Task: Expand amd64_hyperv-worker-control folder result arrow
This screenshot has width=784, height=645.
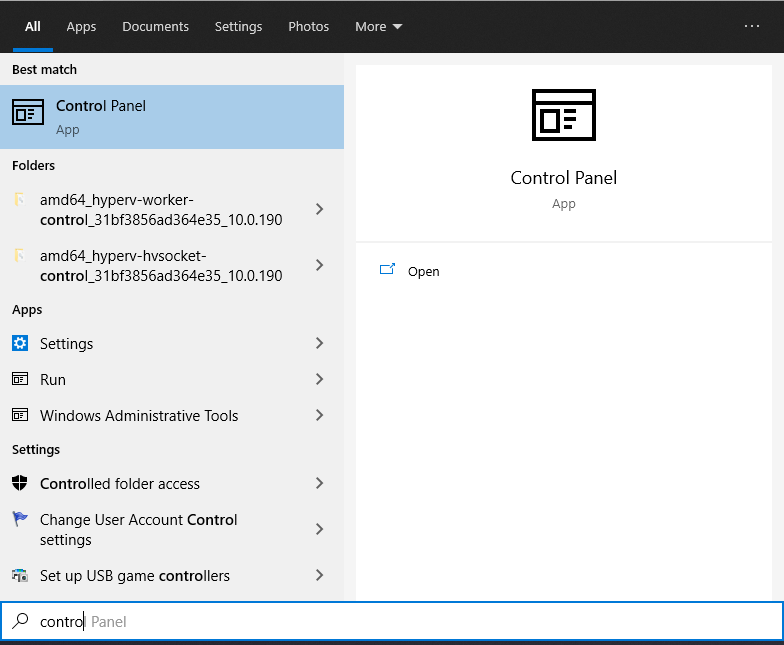Action: (320, 209)
